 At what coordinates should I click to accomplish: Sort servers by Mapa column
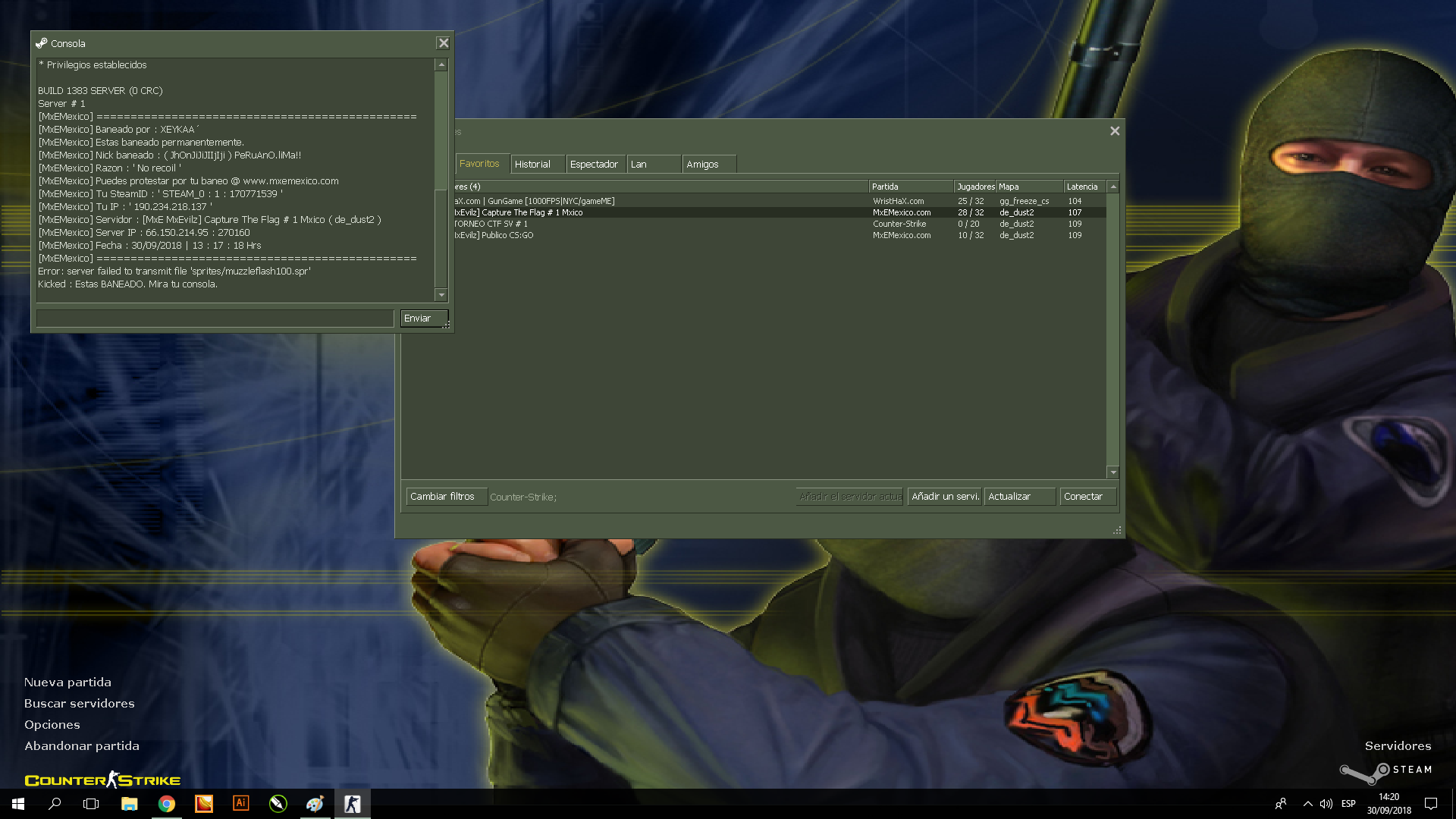coord(1029,187)
